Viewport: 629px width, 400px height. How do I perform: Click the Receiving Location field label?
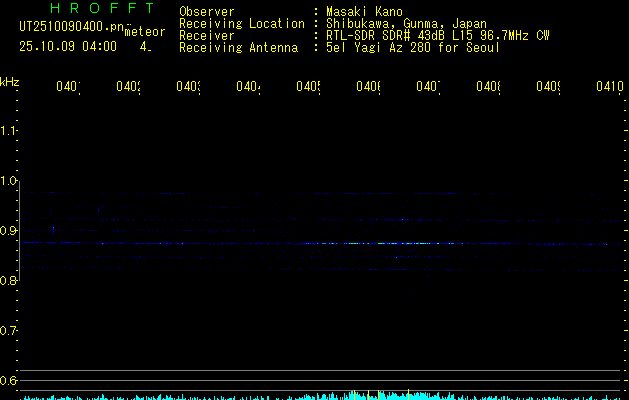(x=241, y=24)
